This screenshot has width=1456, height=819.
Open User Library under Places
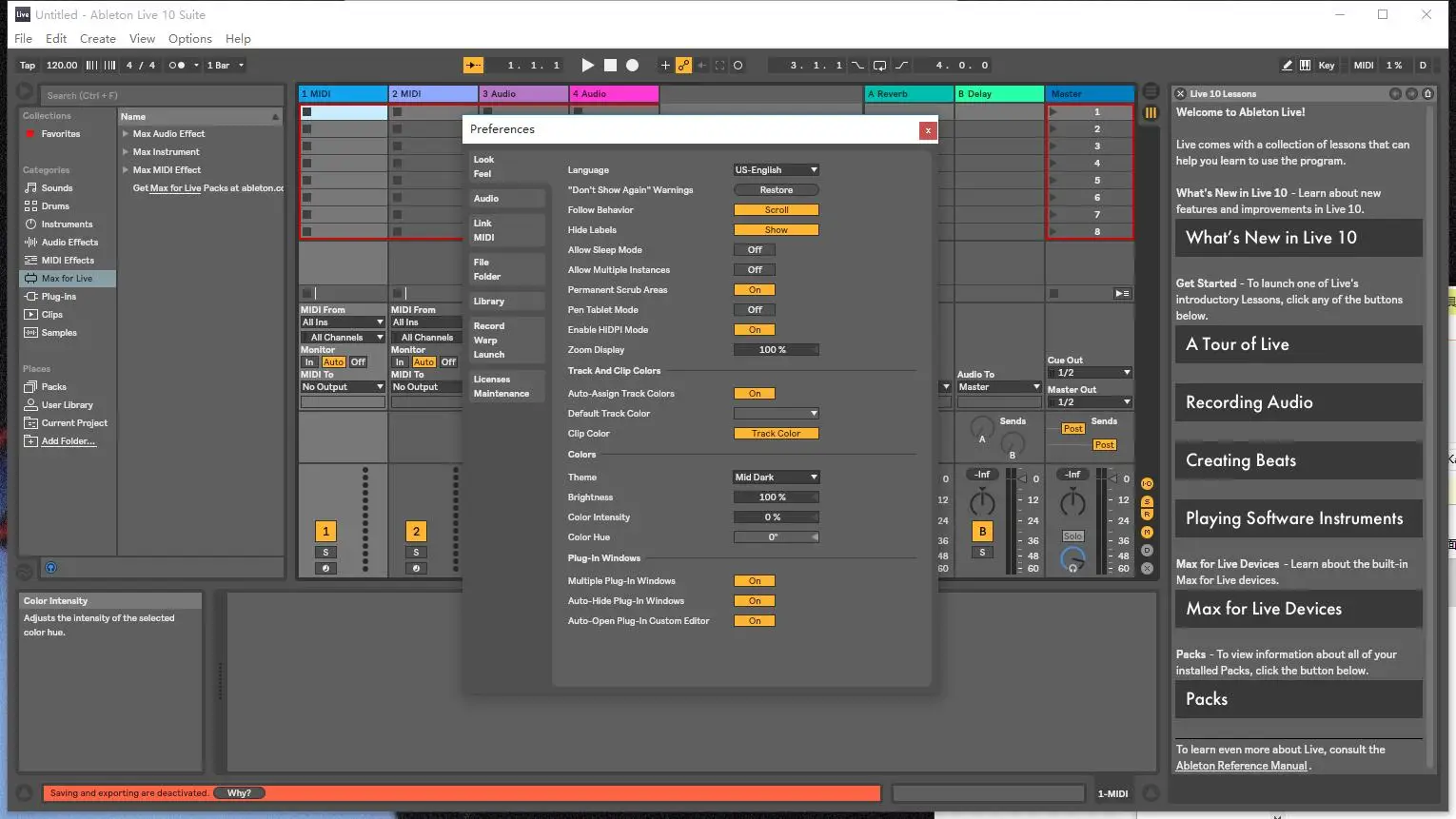[x=67, y=404]
